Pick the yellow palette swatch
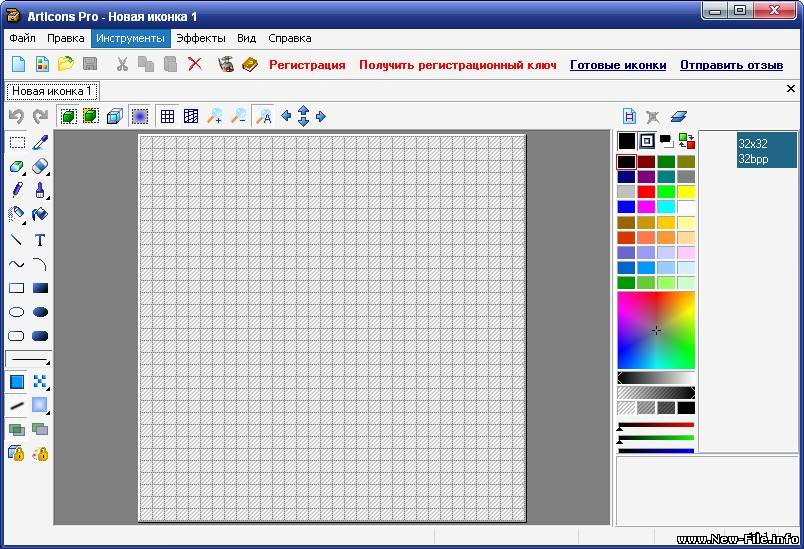 pyautogui.click(x=686, y=192)
